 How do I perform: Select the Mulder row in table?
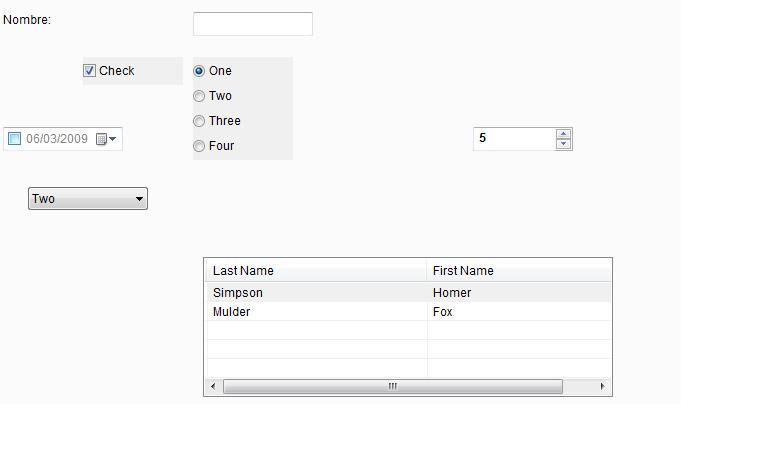tap(232, 312)
